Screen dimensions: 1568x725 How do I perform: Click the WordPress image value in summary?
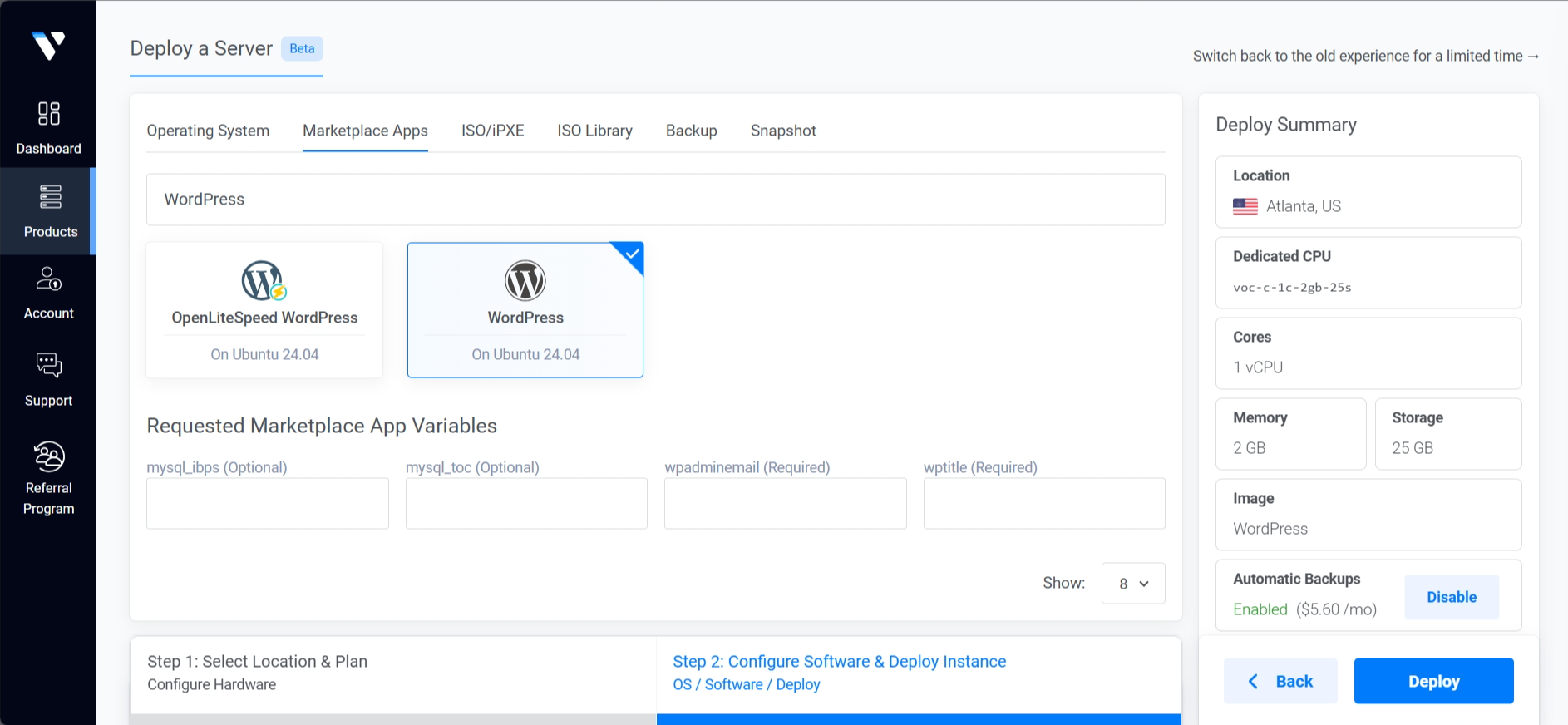1270,529
